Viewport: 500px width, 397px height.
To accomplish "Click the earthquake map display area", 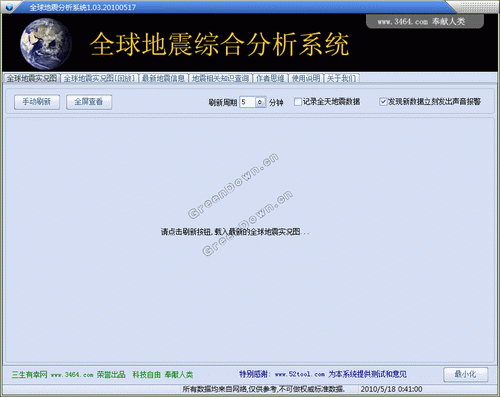I will point(250,240).
